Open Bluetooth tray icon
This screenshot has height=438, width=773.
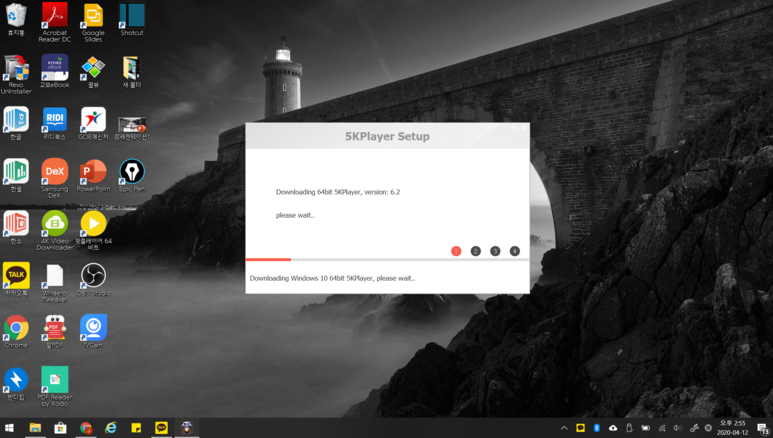point(597,428)
